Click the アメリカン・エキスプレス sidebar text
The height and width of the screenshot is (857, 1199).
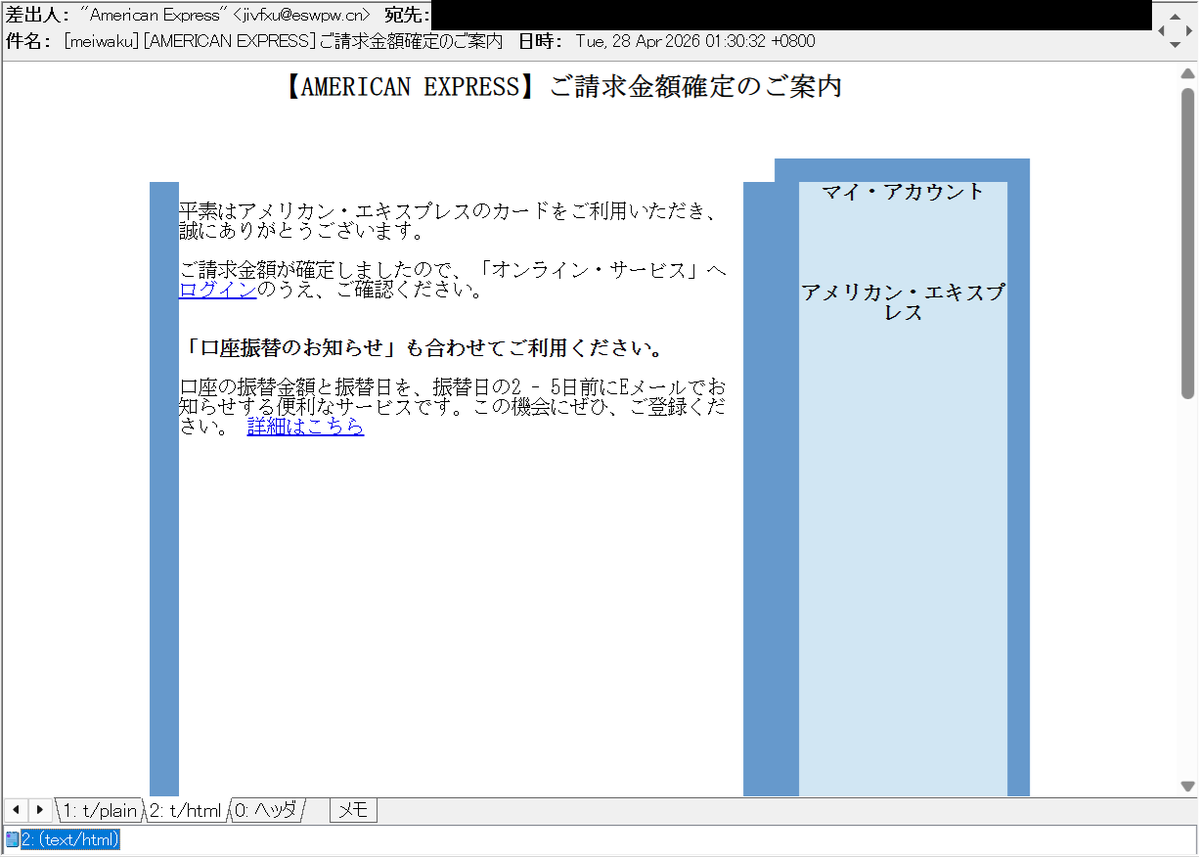903,302
